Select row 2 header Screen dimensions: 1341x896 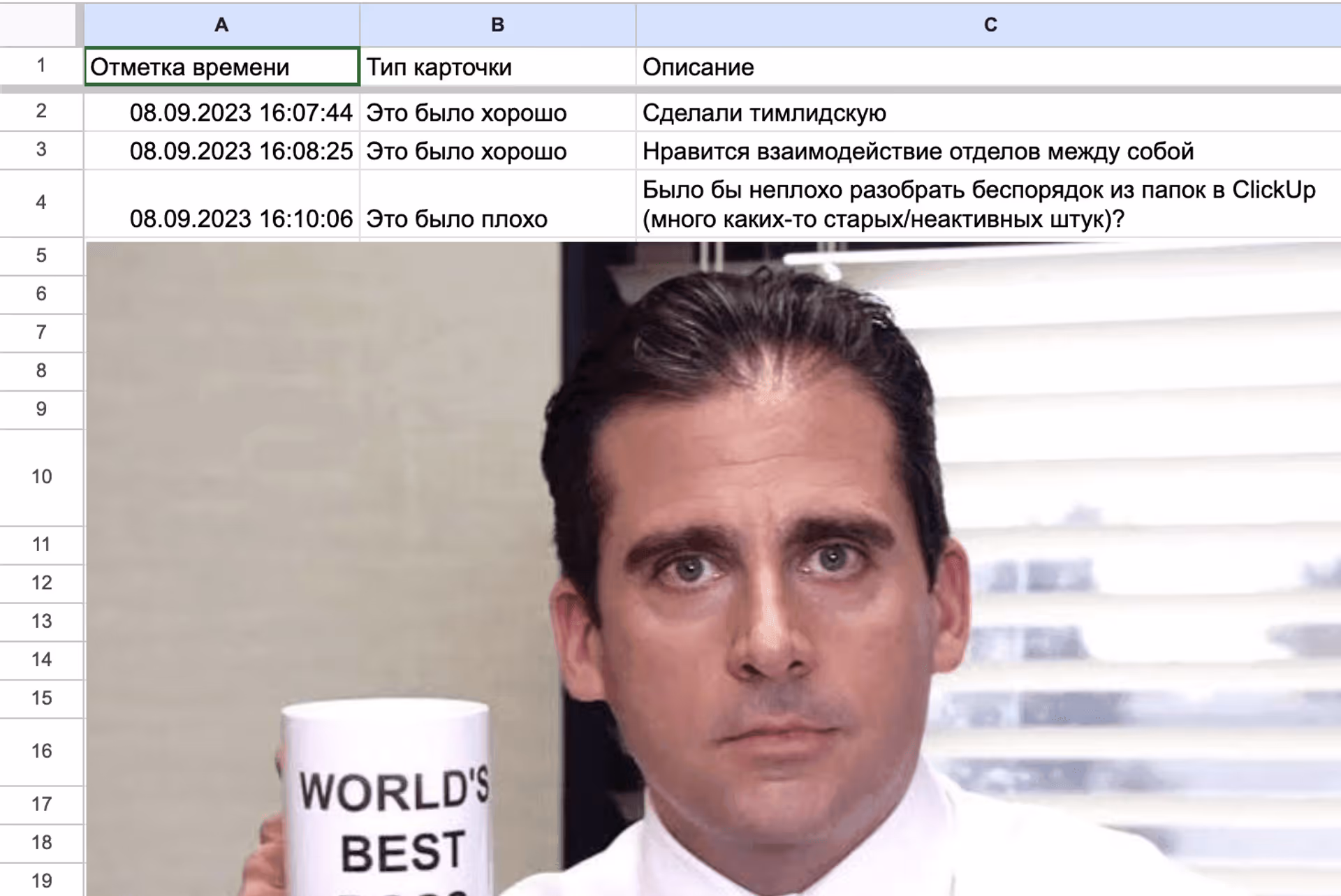point(41,111)
